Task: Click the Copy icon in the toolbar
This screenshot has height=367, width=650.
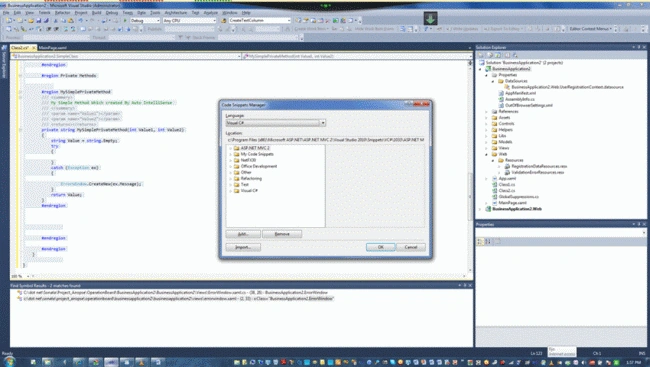Action: pyautogui.click(x=63, y=20)
